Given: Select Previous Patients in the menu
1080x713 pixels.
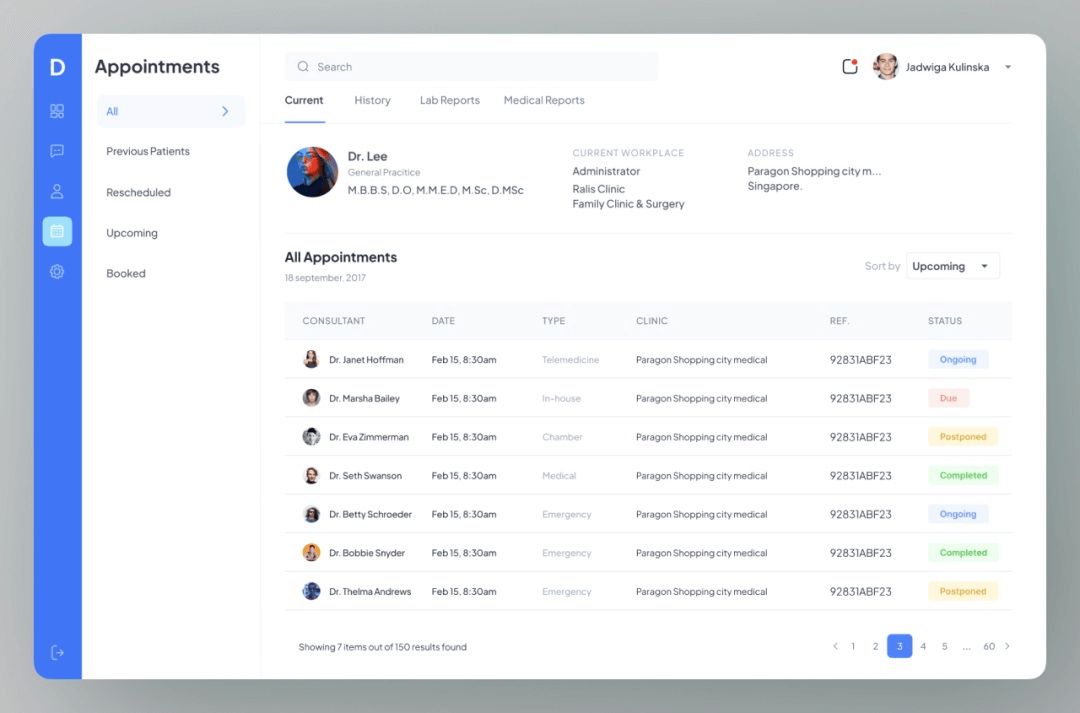Looking at the screenshot, I should [x=148, y=151].
